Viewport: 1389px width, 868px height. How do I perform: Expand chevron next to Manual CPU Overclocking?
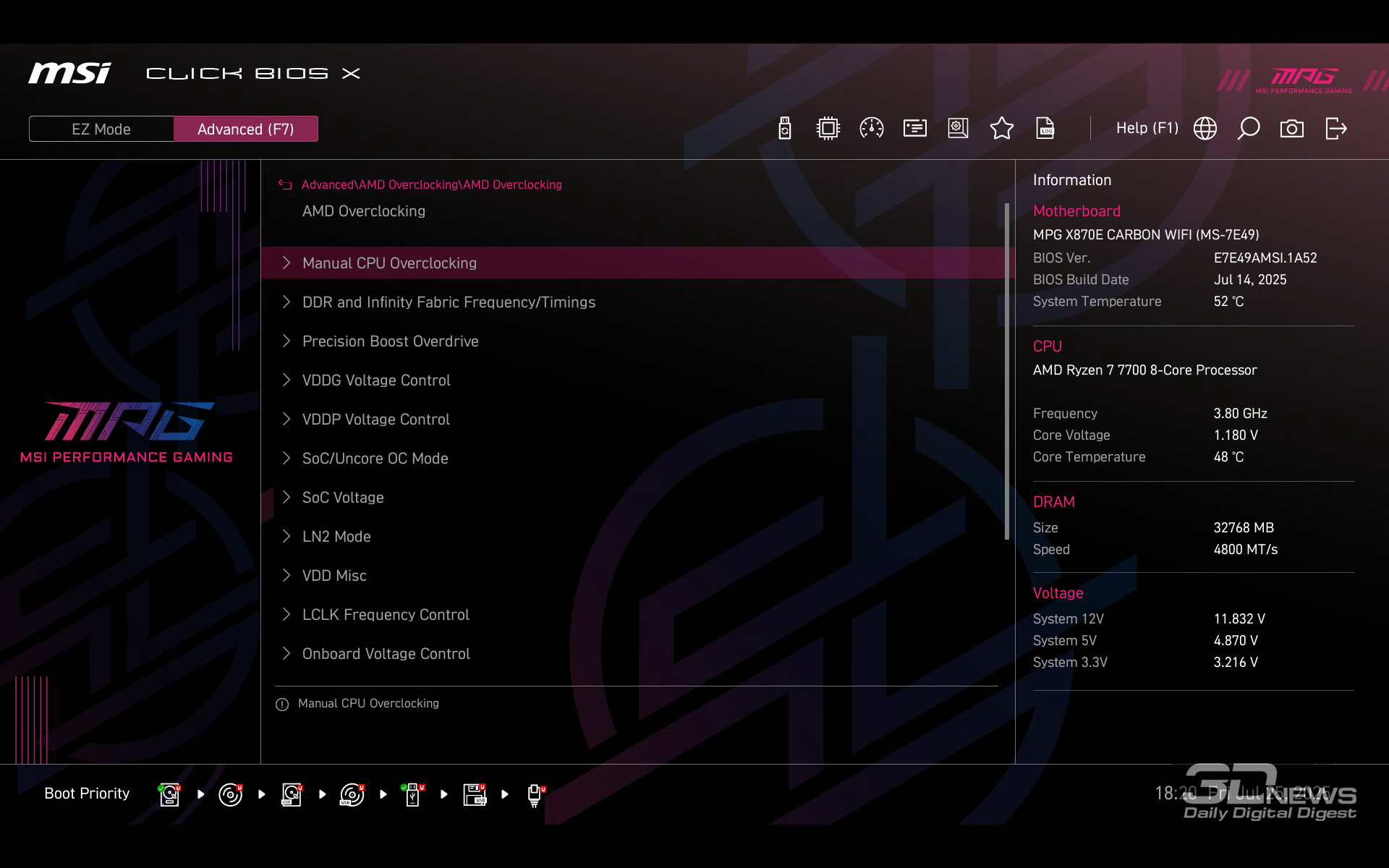click(286, 263)
